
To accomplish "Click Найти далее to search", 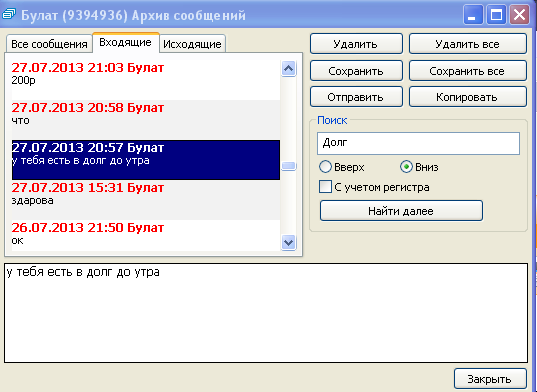I will pos(401,211).
